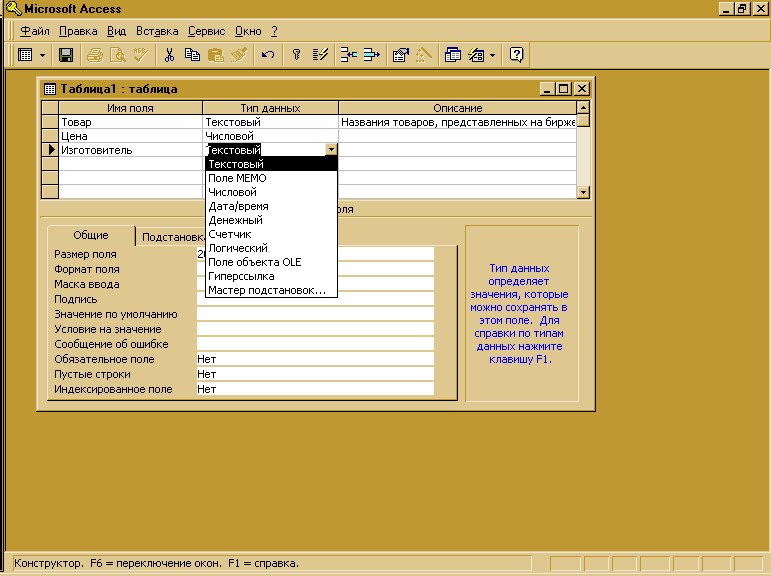Switch to the Общие tab
771x576 pixels.
pyautogui.click(x=91, y=236)
